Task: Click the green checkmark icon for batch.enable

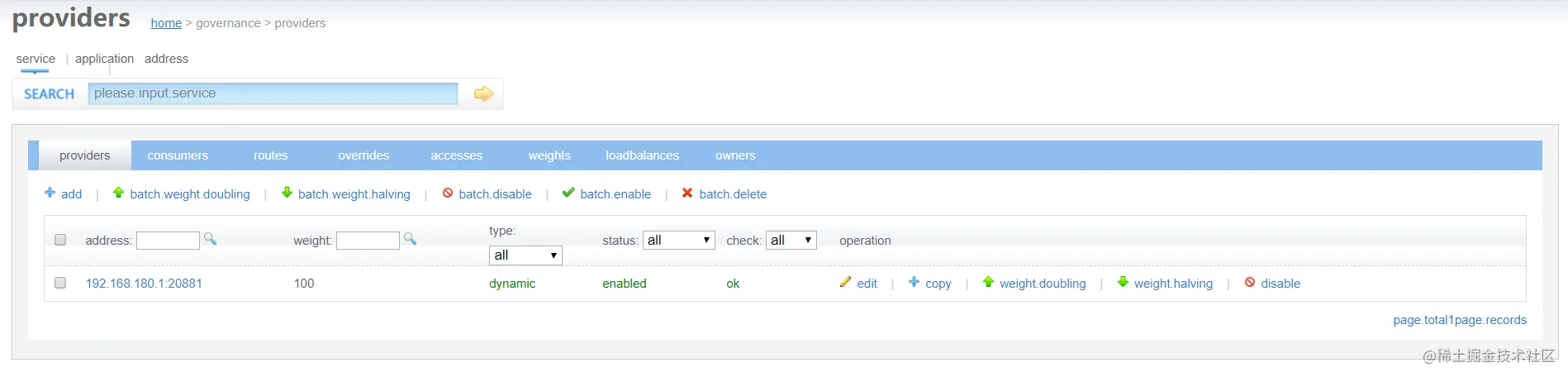Action: coord(568,193)
